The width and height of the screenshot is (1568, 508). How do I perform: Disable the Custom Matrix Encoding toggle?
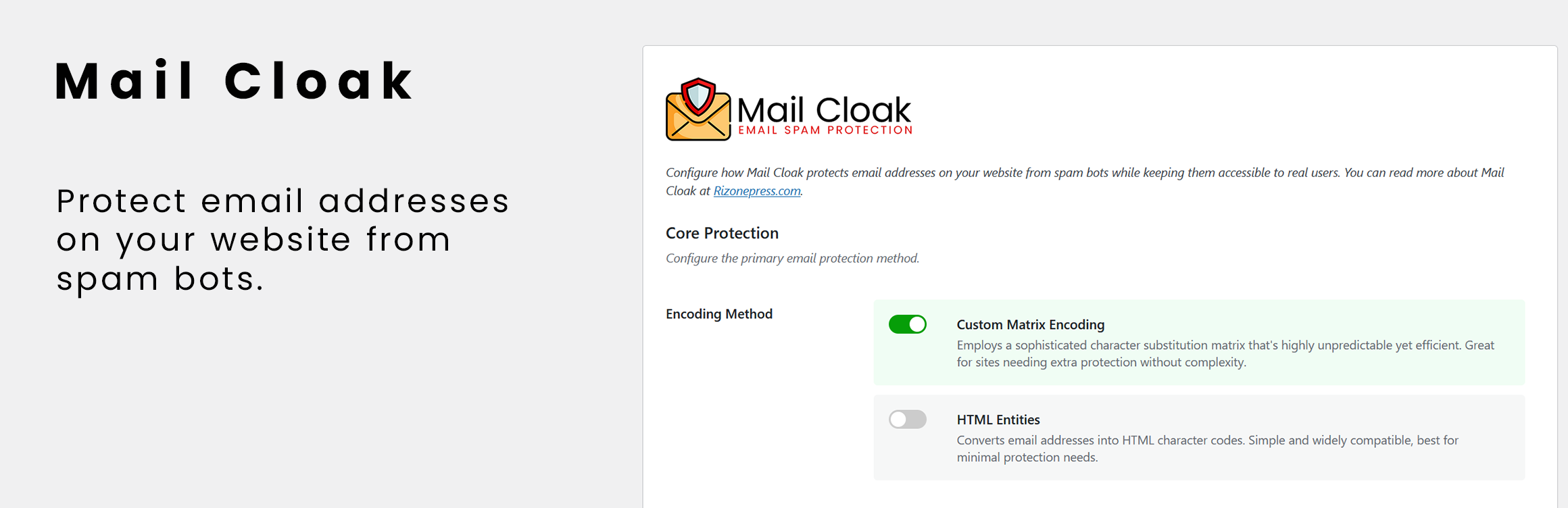pyautogui.click(x=907, y=324)
